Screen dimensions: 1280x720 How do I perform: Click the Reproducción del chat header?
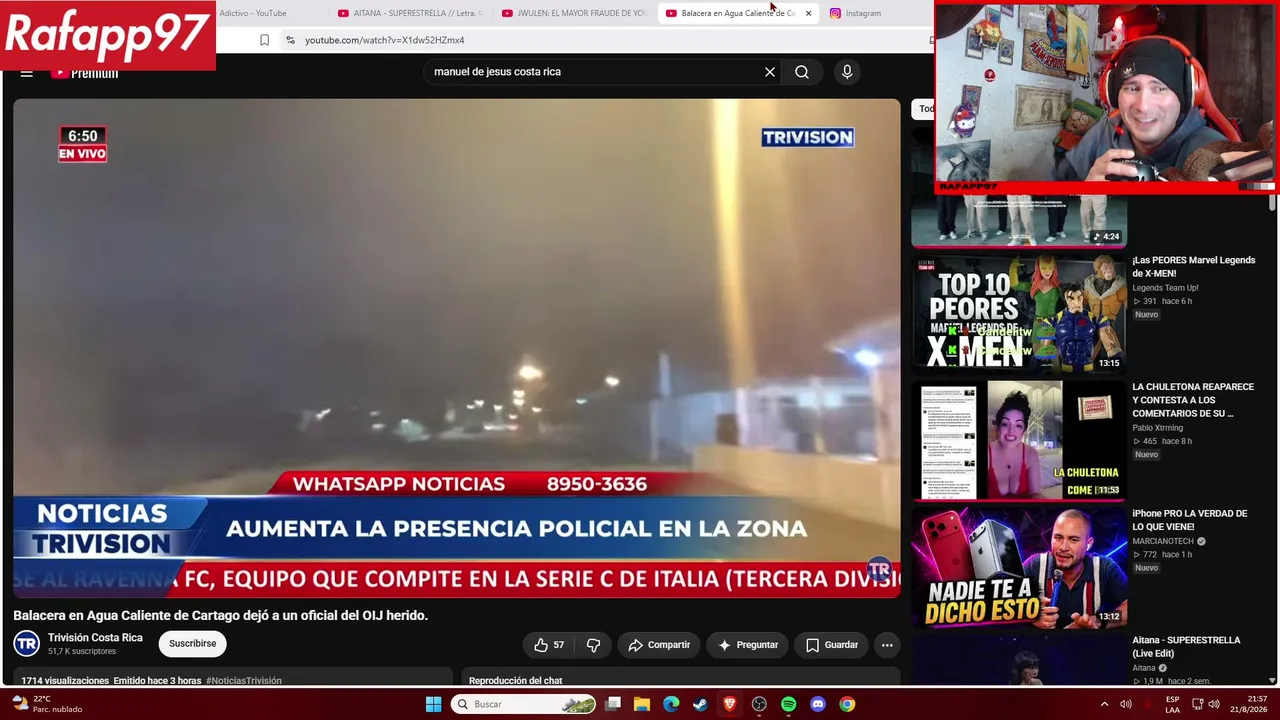coord(516,681)
